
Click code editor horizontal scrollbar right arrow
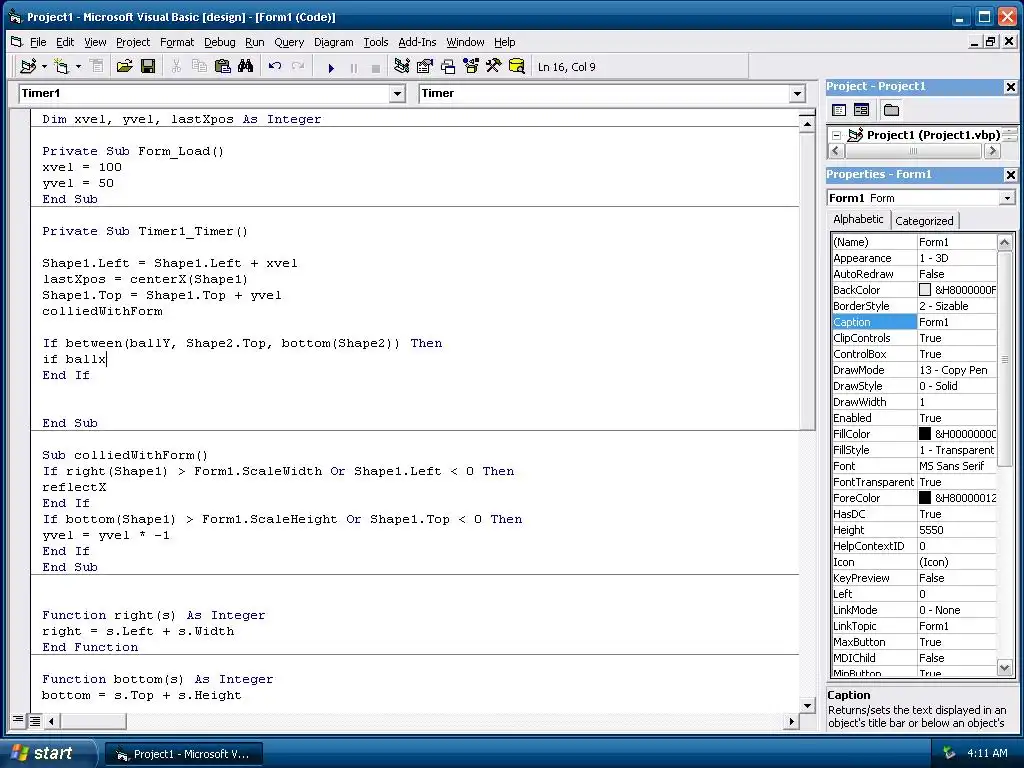click(x=792, y=722)
